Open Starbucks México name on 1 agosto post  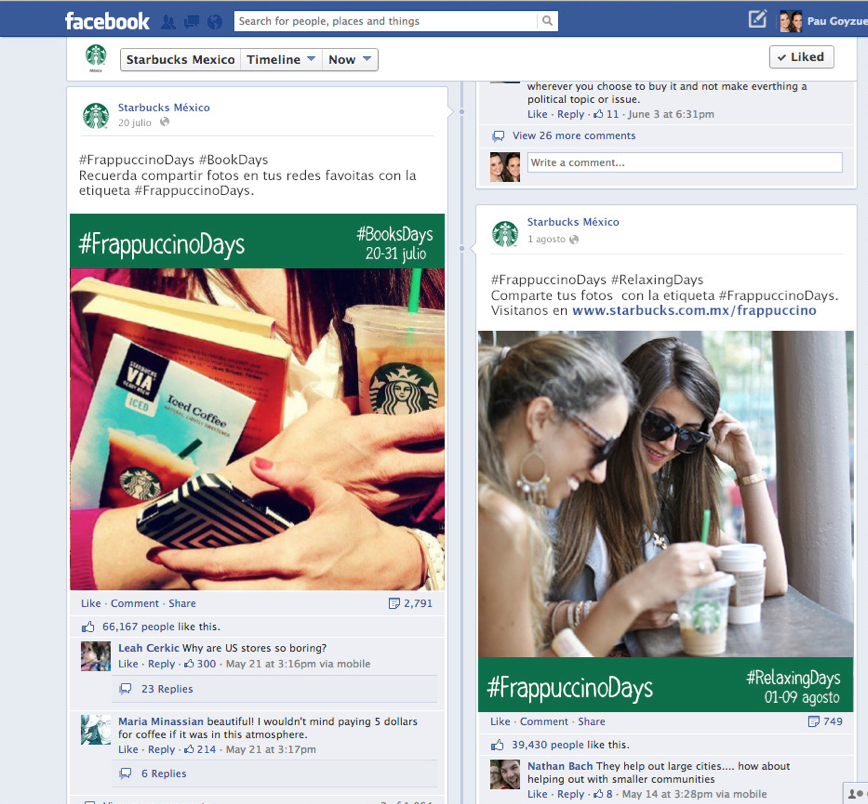pyautogui.click(x=573, y=222)
